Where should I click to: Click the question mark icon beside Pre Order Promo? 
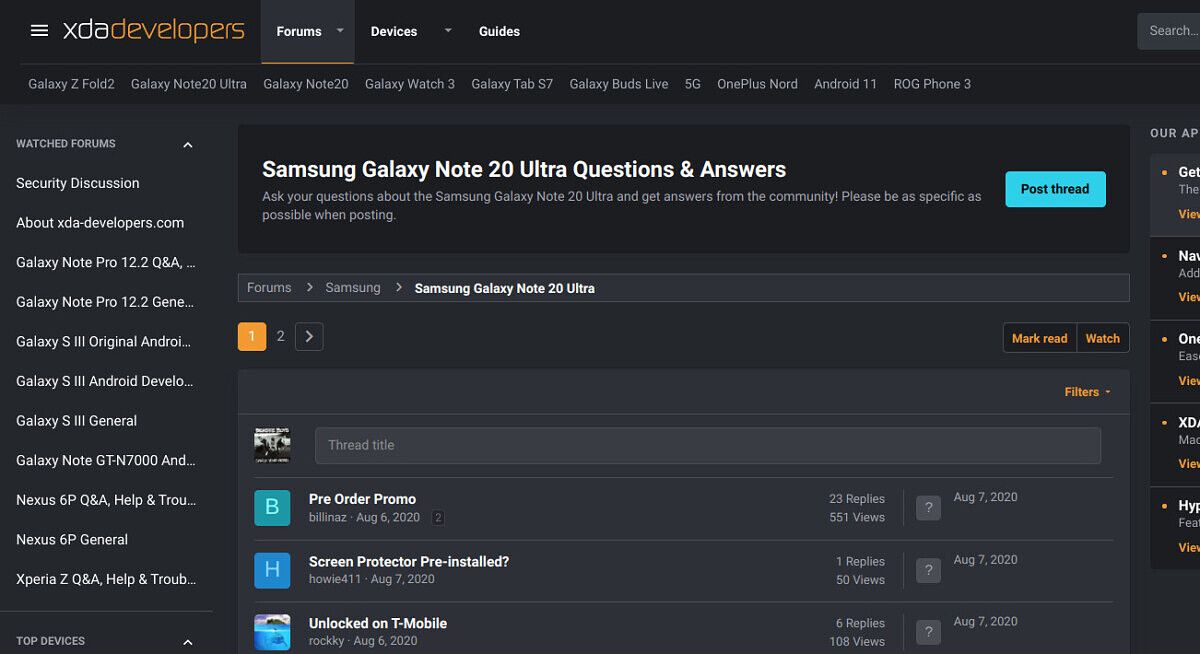[927, 507]
